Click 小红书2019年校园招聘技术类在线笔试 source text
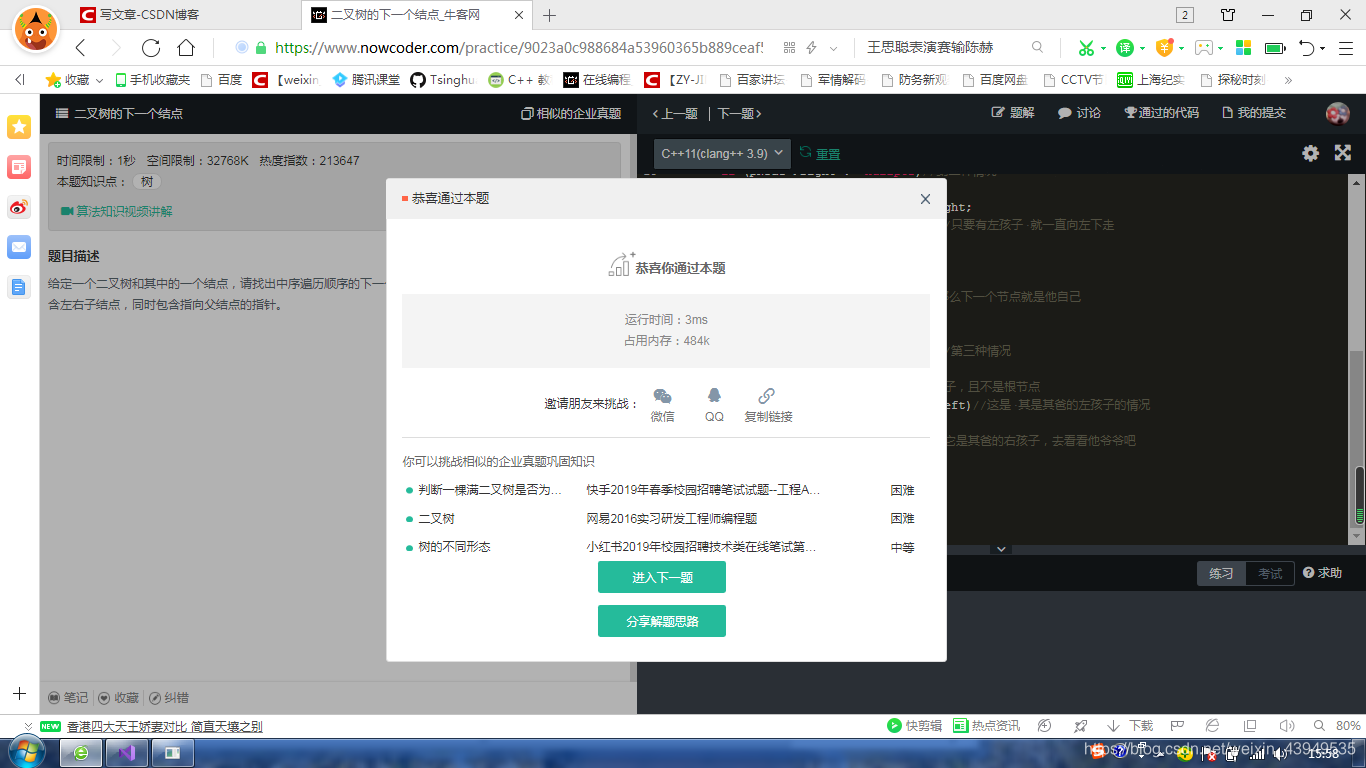Image resolution: width=1366 pixels, height=768 pixels. (x=700, y=547)
